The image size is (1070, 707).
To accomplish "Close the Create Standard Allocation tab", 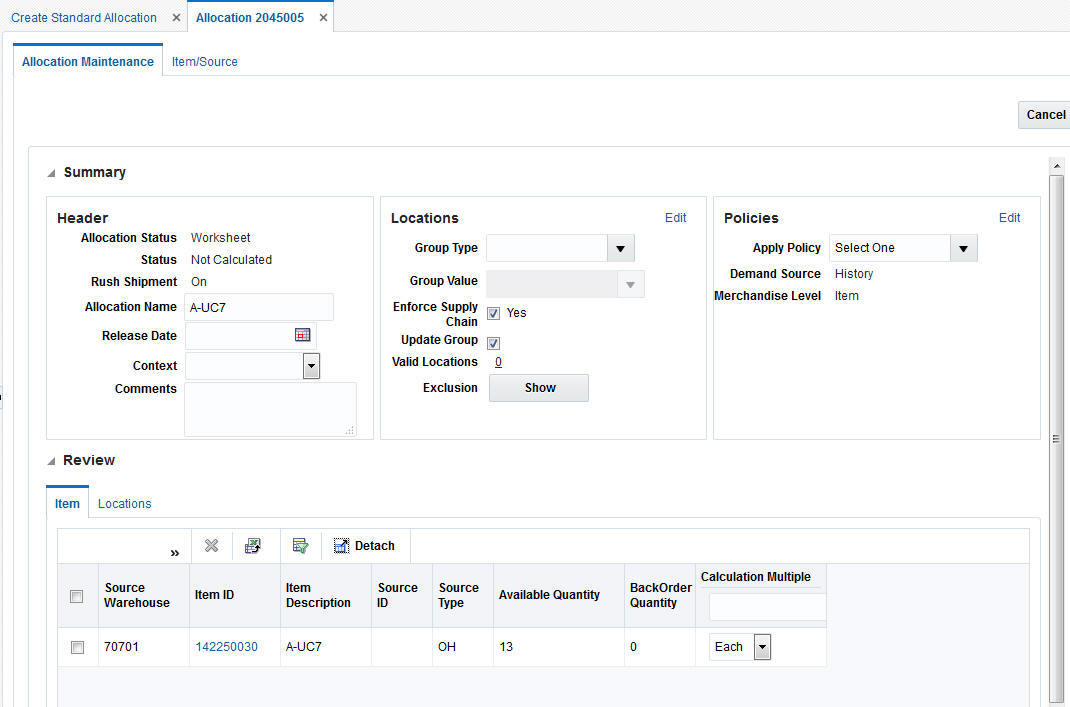I will coord(176,17).
